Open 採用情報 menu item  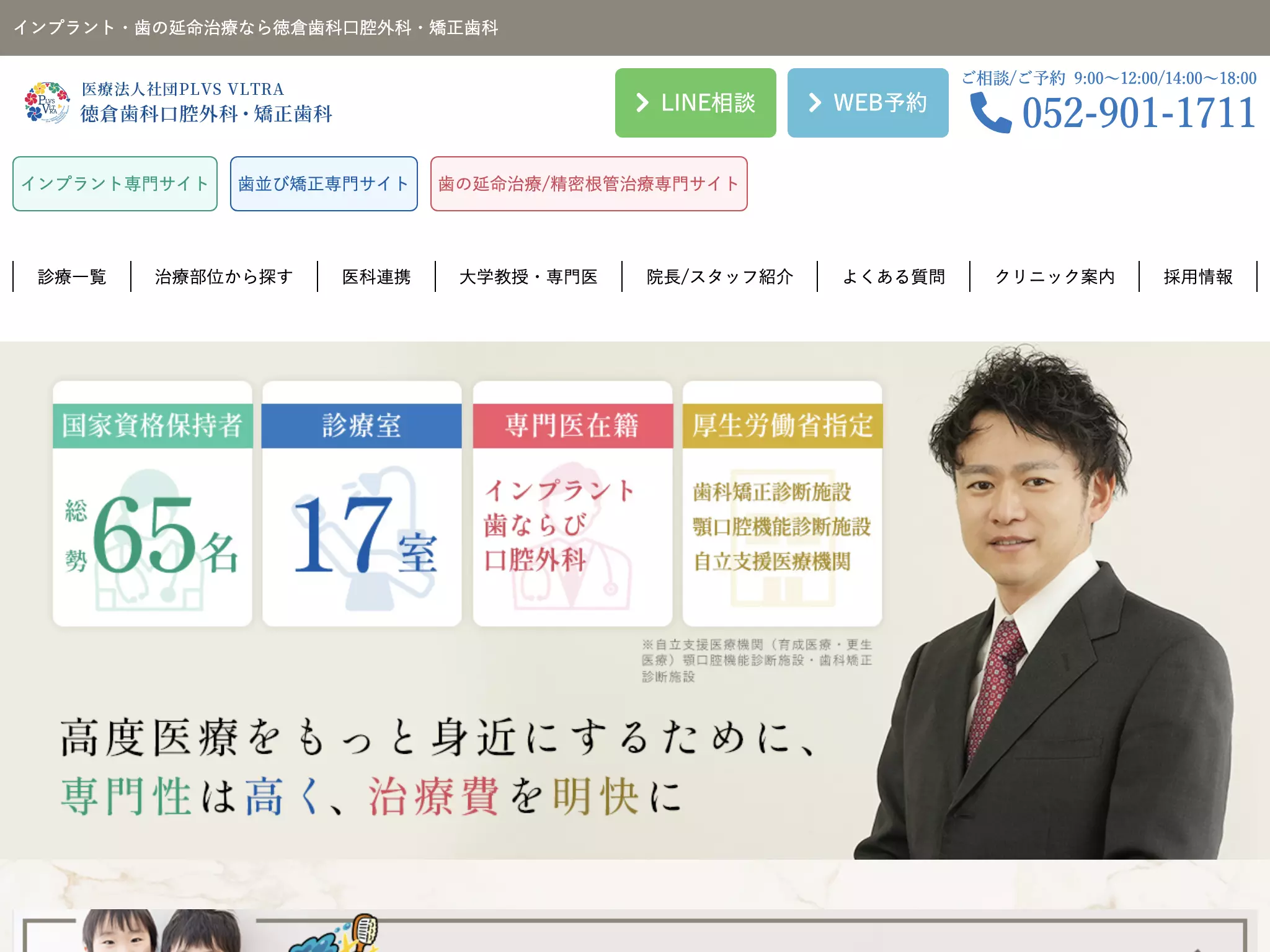[1198, 276]
